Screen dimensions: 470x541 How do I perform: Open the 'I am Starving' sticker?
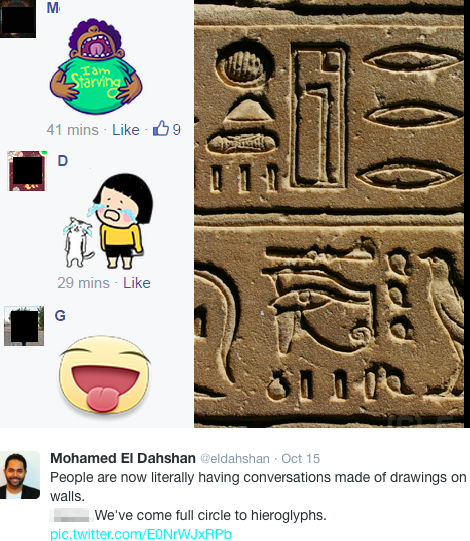[x=96, y=66]
